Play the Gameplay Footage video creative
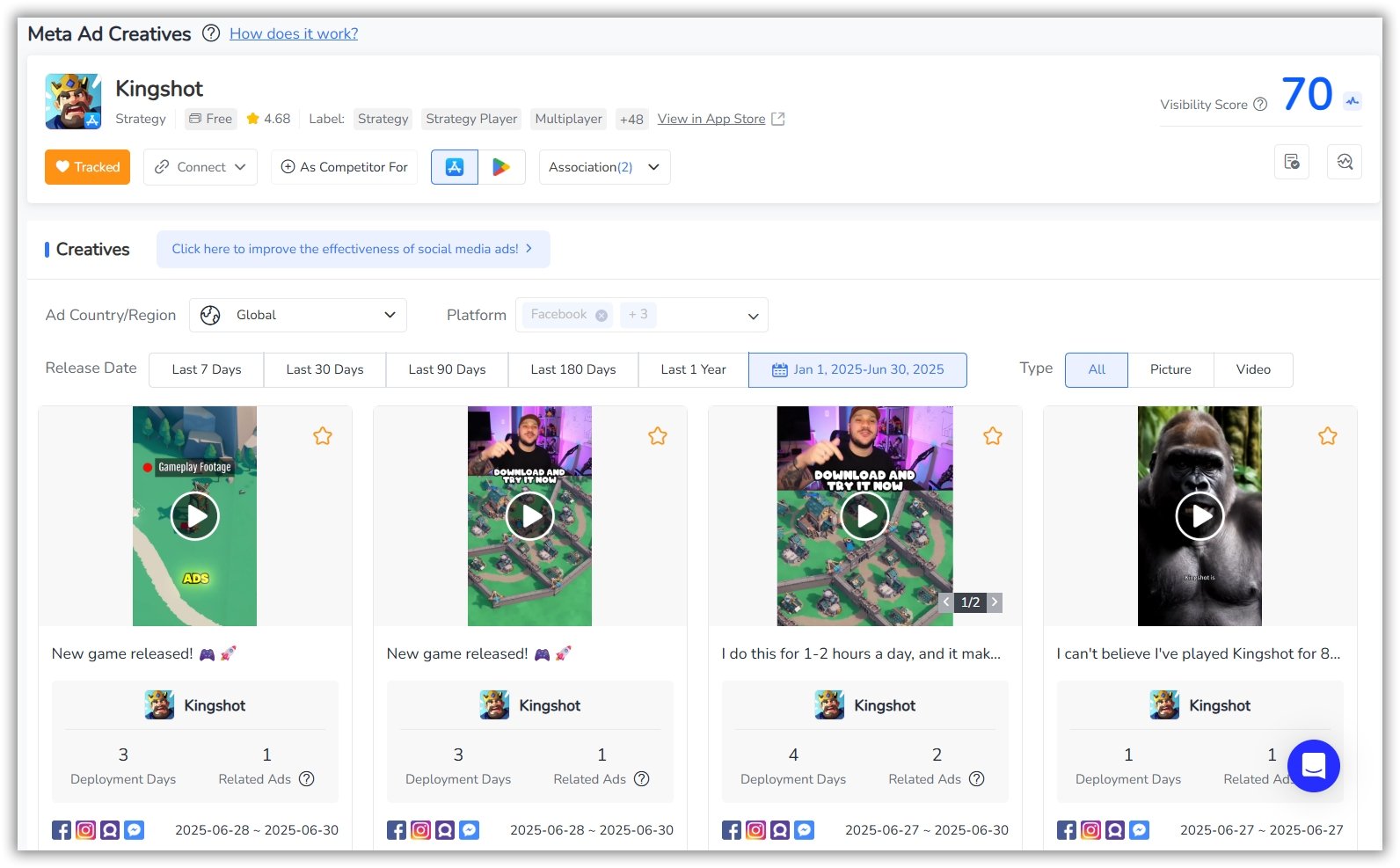This screenshot has width=1400, height=868. [195, 516]
